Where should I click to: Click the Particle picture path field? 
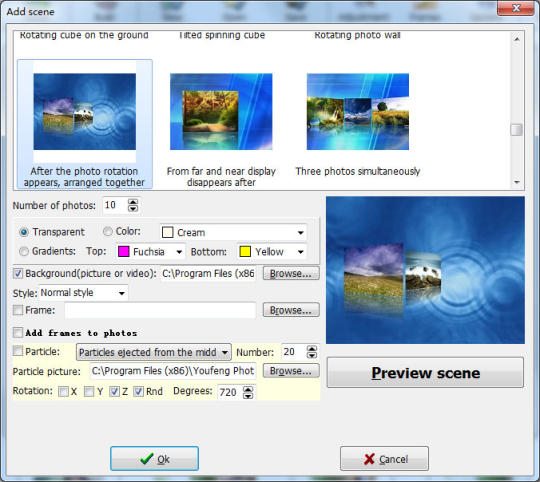pyautogui.click(x=173, y=371)
